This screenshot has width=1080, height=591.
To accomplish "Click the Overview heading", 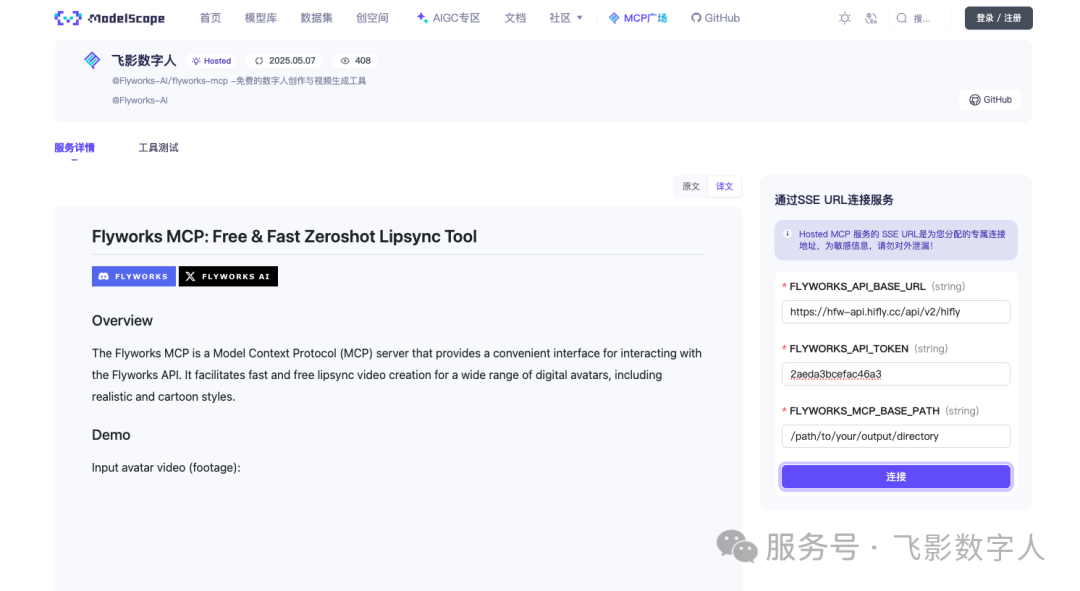I will (x=122, y=320).
